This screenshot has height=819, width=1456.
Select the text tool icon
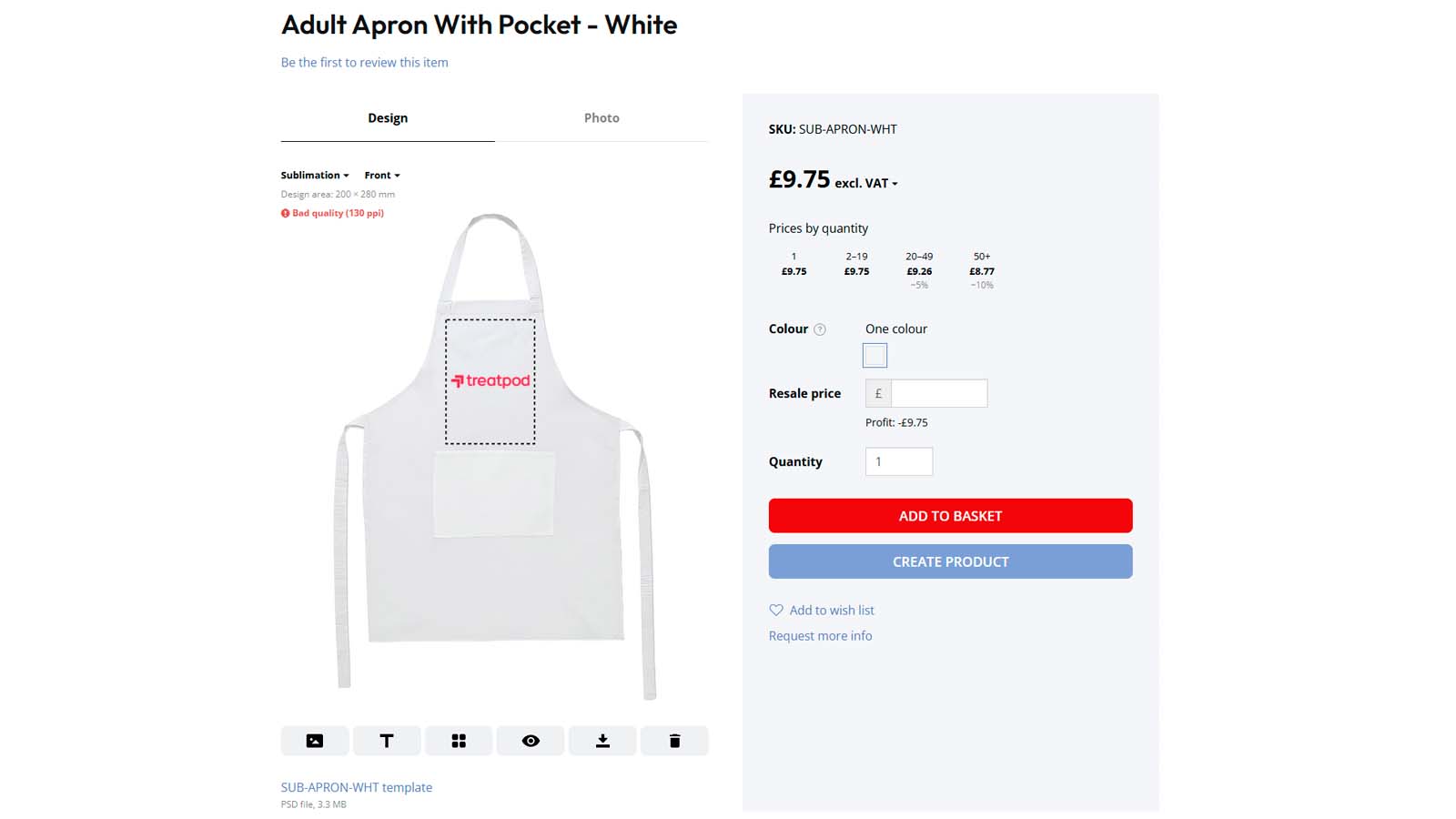[387, 741]
